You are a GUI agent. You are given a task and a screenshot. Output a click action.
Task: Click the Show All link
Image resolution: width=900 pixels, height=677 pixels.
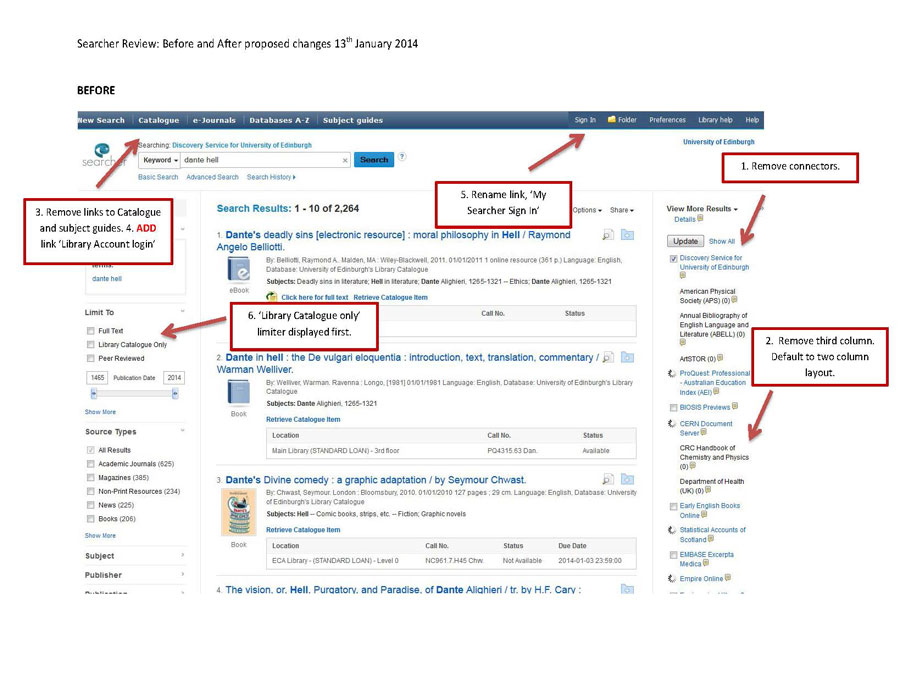[721, 241]
